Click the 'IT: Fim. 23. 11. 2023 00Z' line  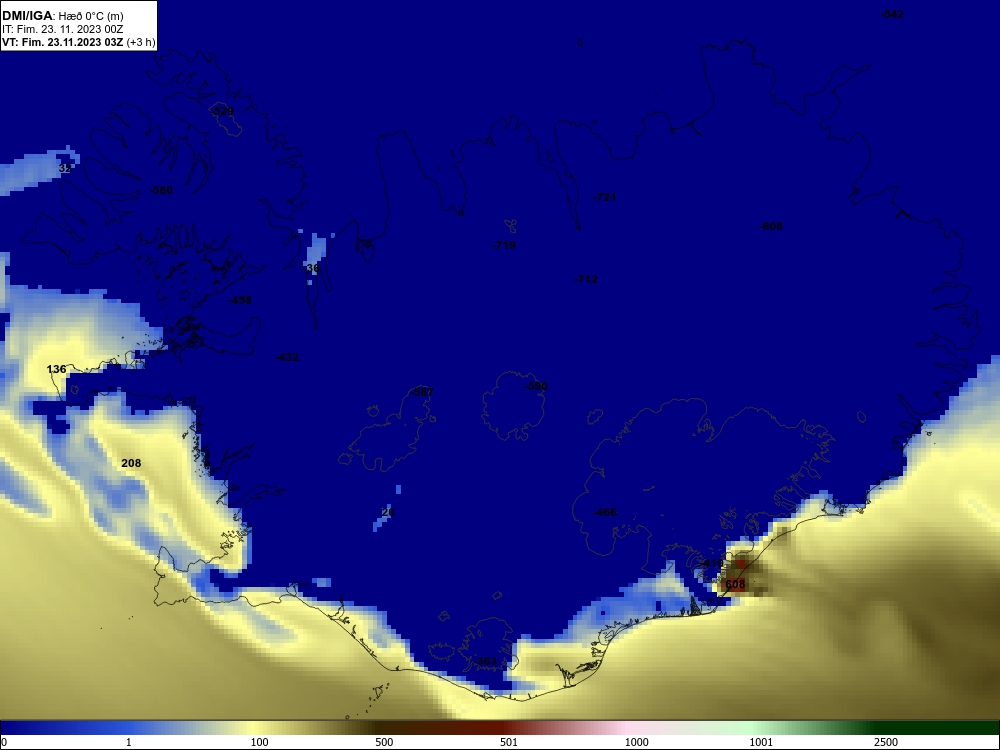(x=62, y=29)
